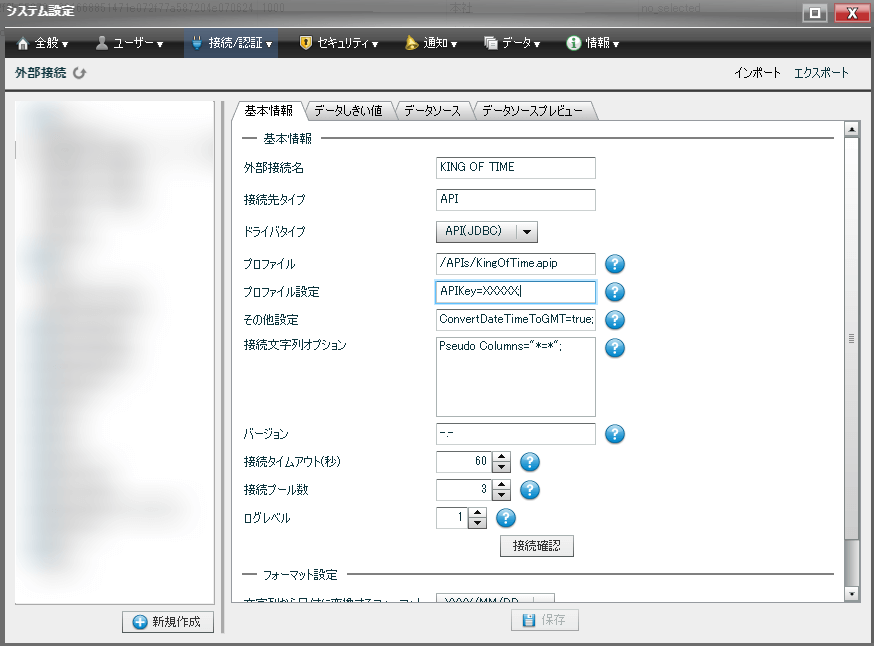The image size is (874, 646).
Task: Click the インポート link
Action: (757, 73)
